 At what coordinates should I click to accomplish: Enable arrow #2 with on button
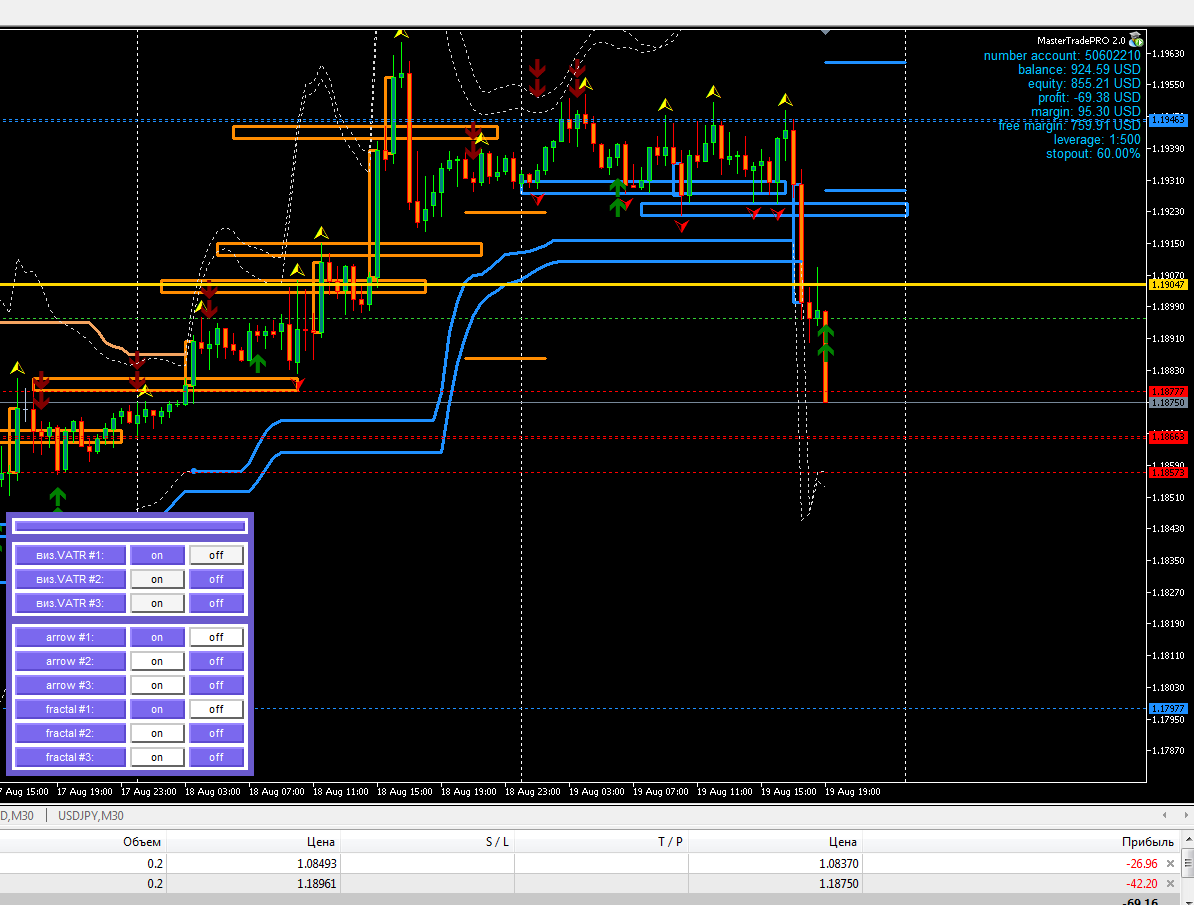tap(157, 661)
